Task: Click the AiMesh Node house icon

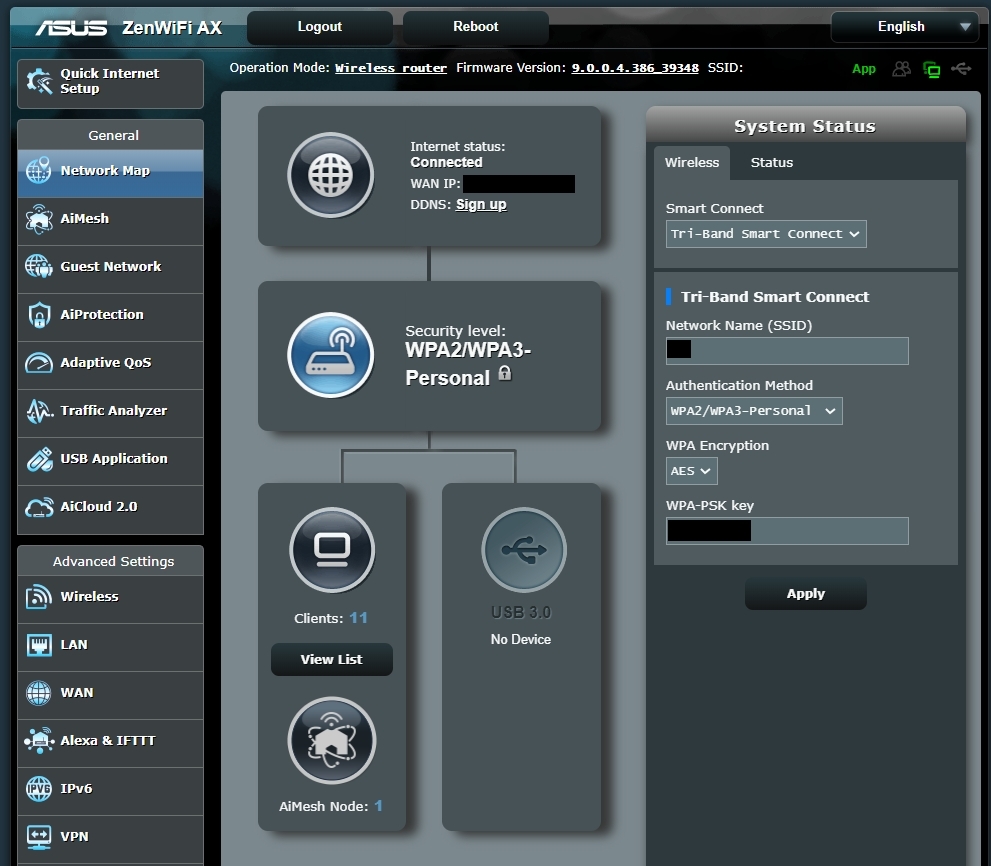Action: [332, 741]
